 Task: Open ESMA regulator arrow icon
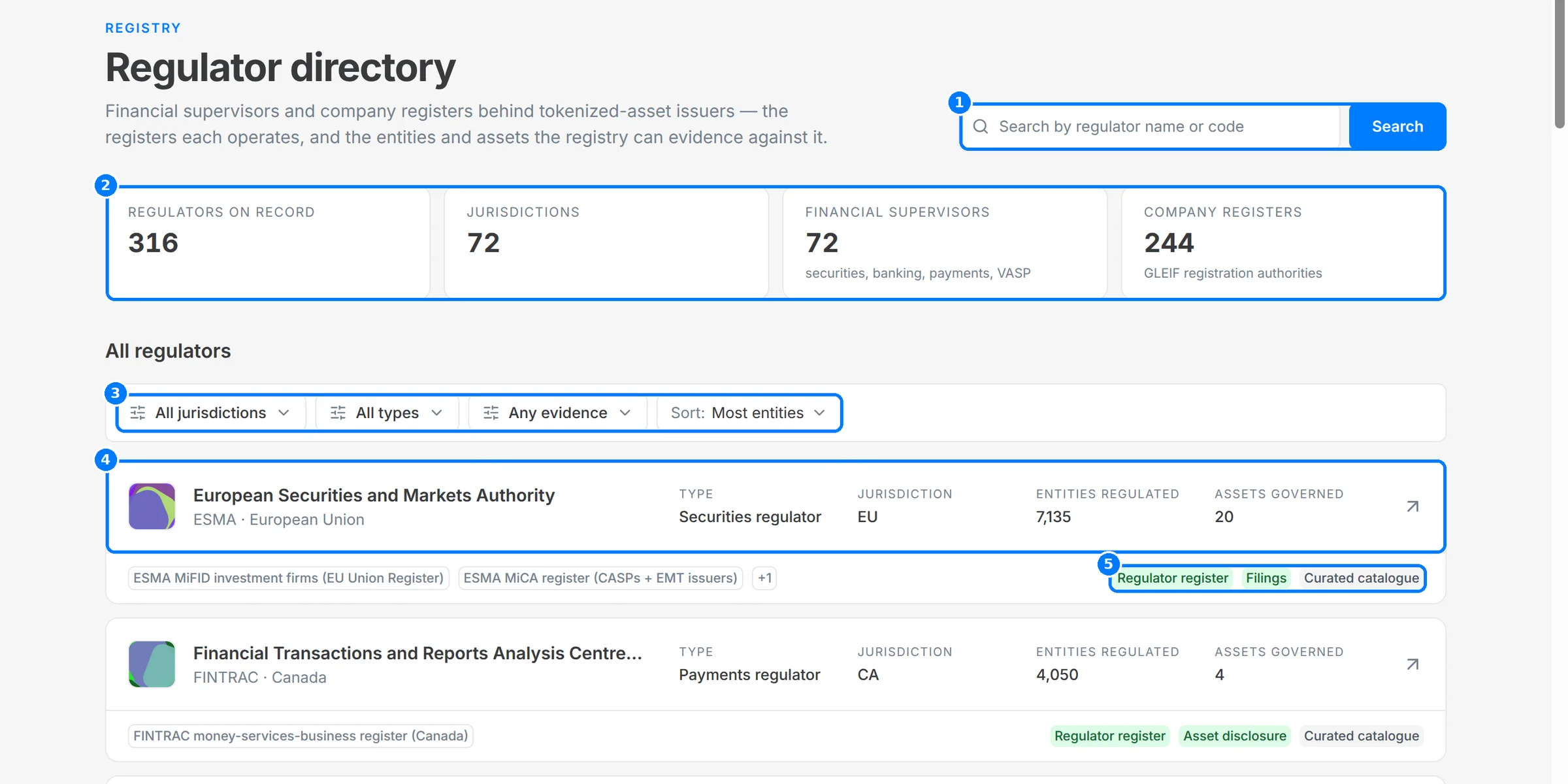click(1413, 506)
